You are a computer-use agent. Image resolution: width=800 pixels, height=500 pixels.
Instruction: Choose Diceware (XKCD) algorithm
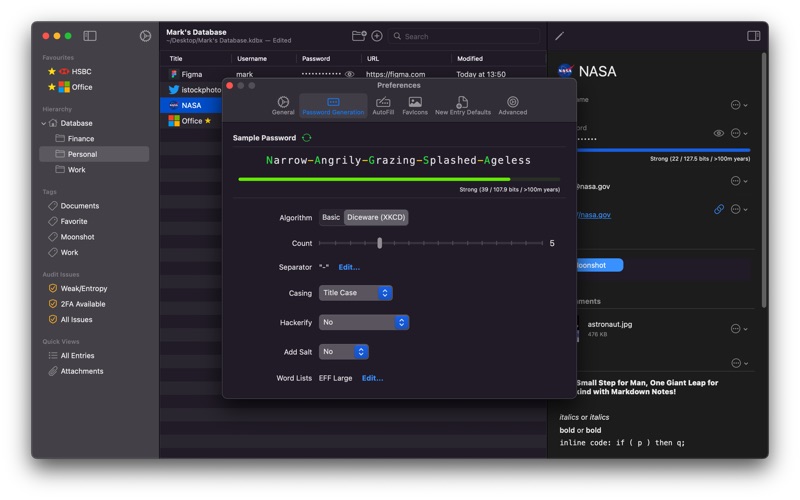coord(376,217)
